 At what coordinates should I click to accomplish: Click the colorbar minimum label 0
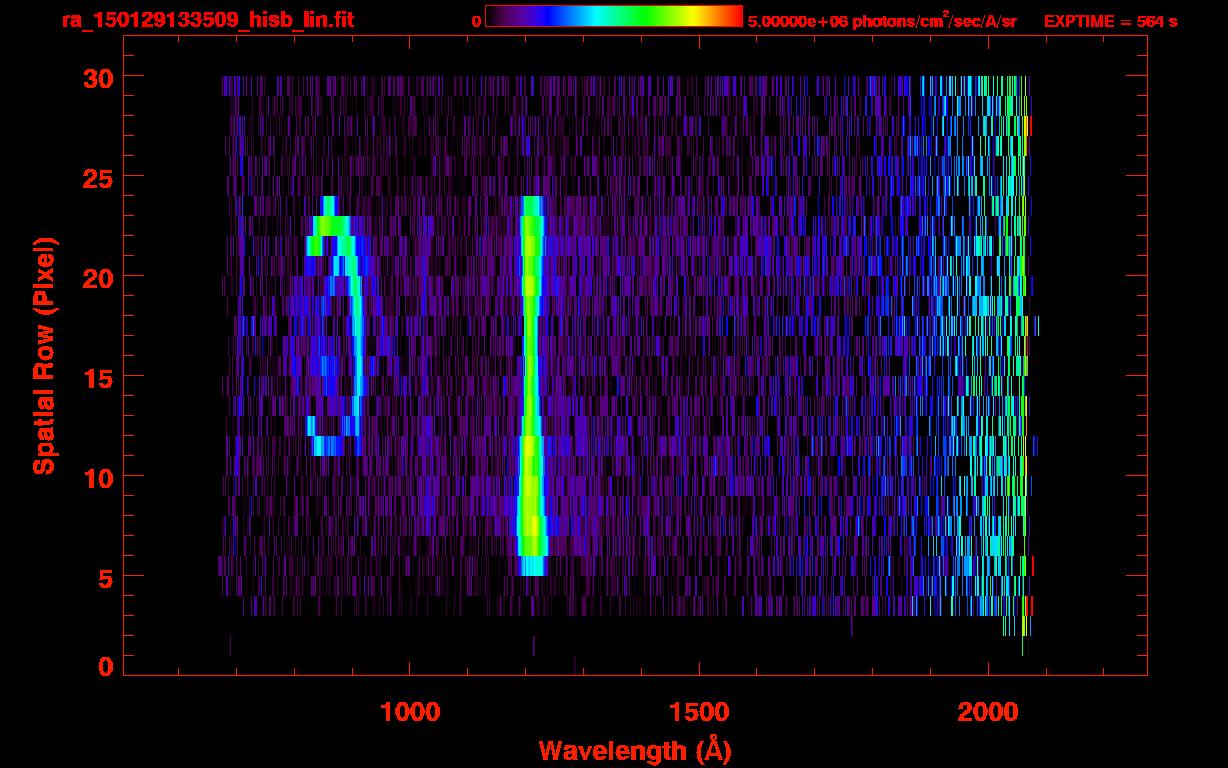pyautogui.click(x=476, y=20)
